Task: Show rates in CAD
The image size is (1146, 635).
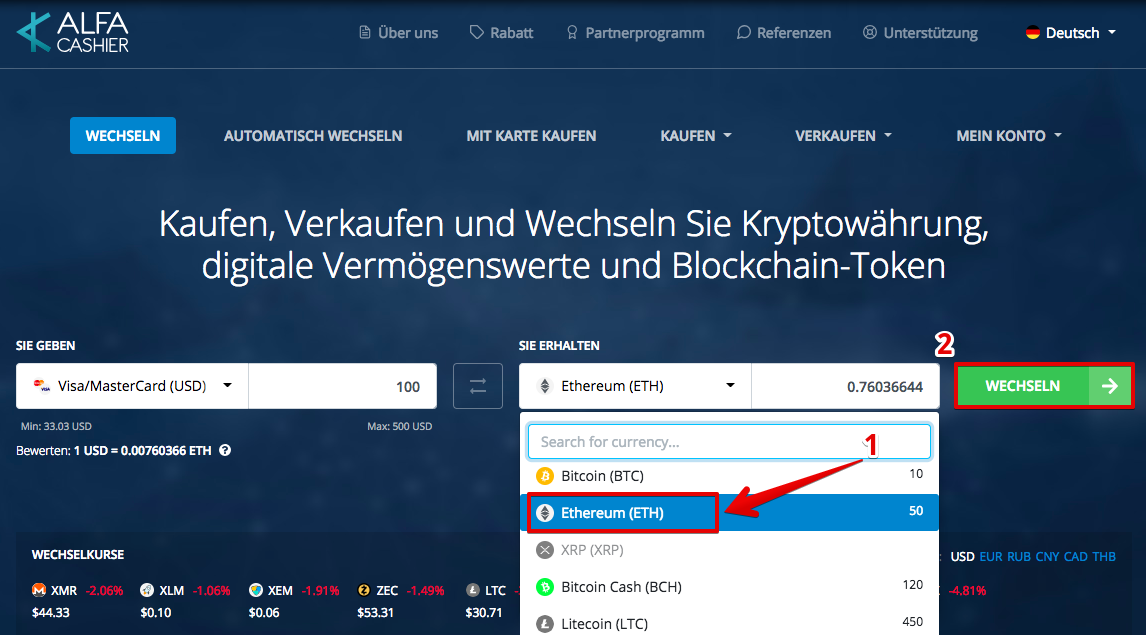Action: click(x=1075, y=556)
